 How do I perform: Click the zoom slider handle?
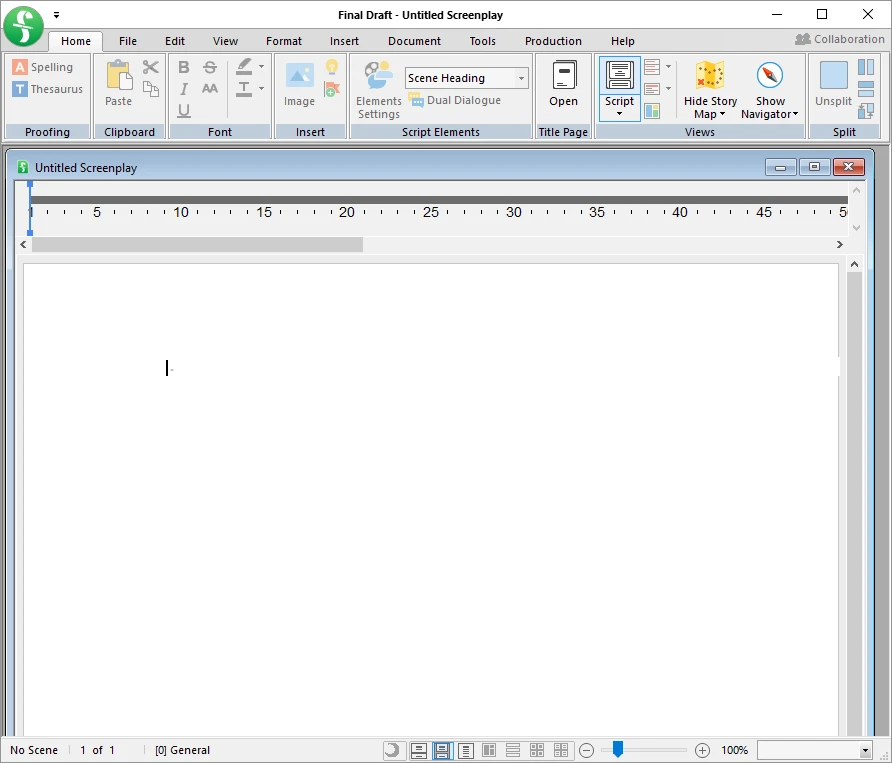tap(617, 749)
